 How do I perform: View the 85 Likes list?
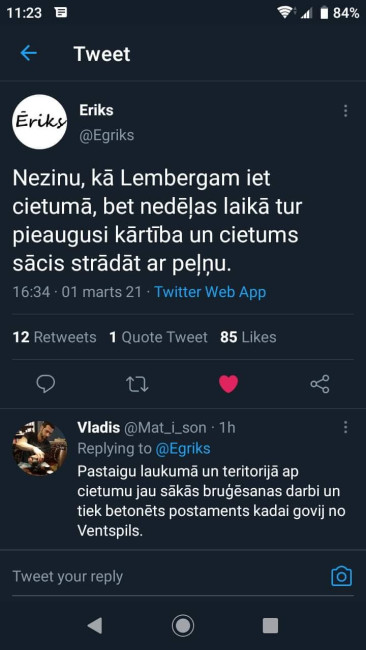point(248,337)
